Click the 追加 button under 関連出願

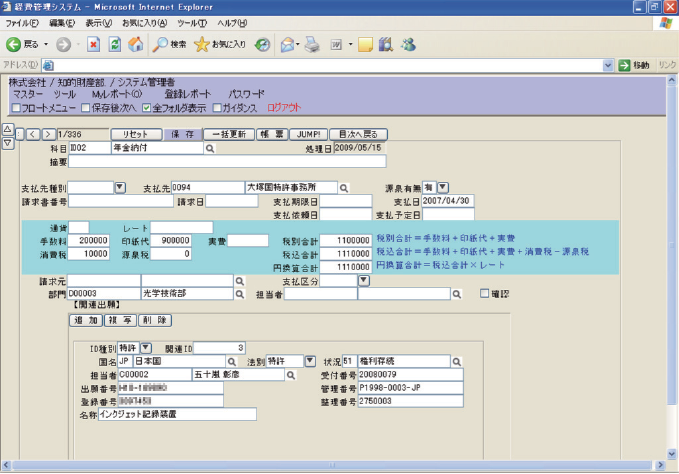point(86,320)
